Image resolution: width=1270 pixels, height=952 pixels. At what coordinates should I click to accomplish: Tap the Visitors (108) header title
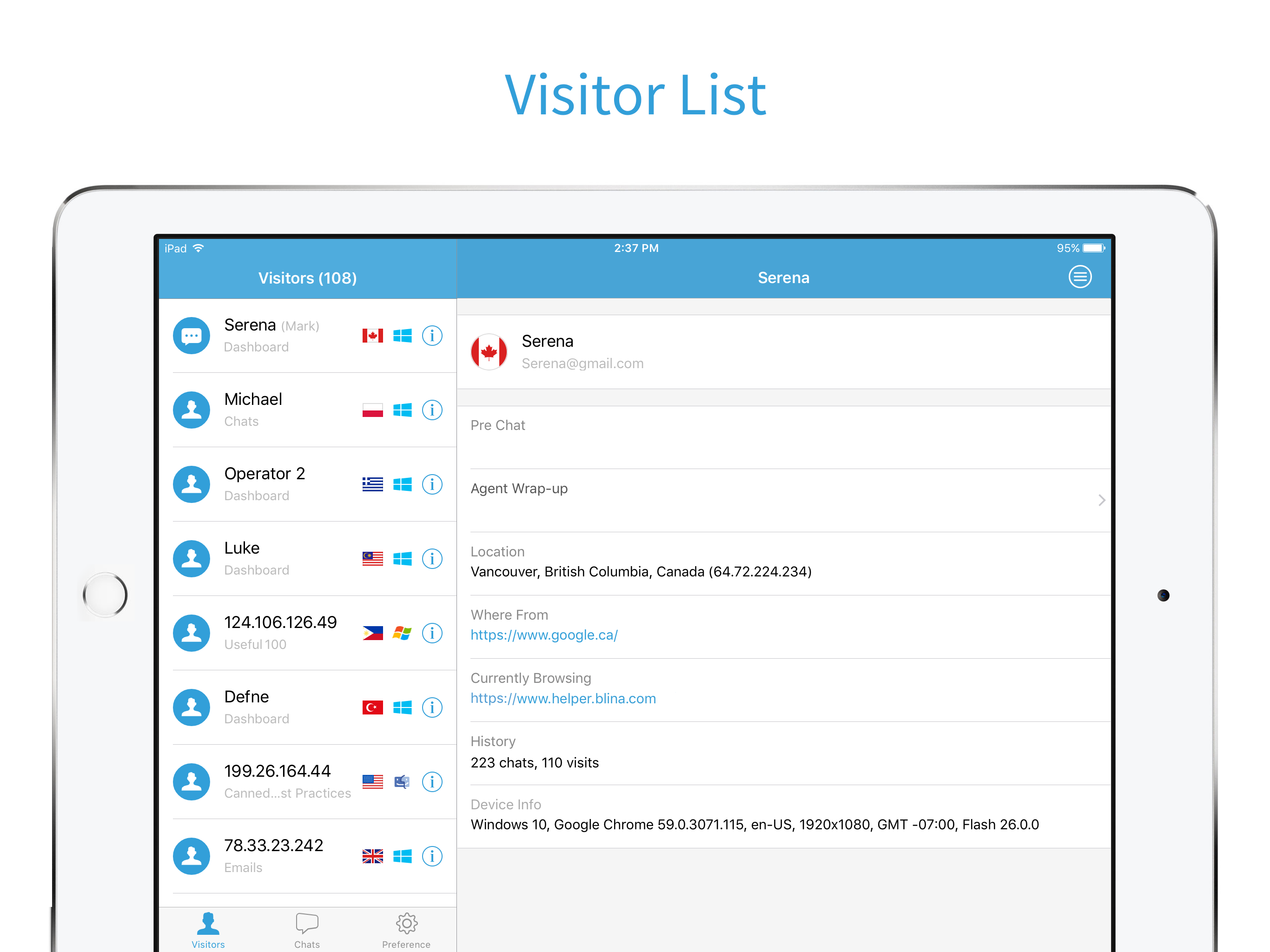pos(307,278)
